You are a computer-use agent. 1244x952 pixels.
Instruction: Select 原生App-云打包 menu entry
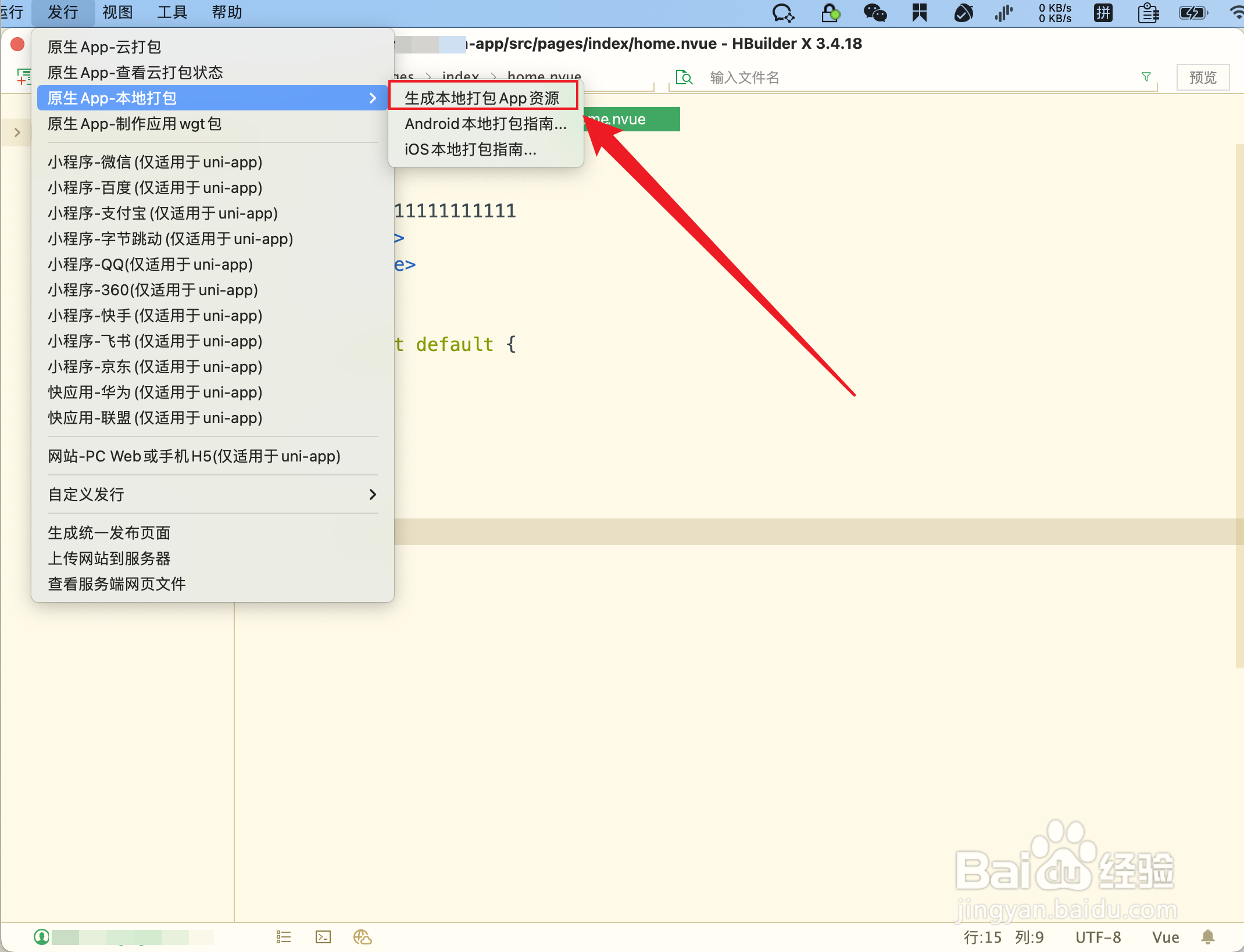click(x=213, y=46)
